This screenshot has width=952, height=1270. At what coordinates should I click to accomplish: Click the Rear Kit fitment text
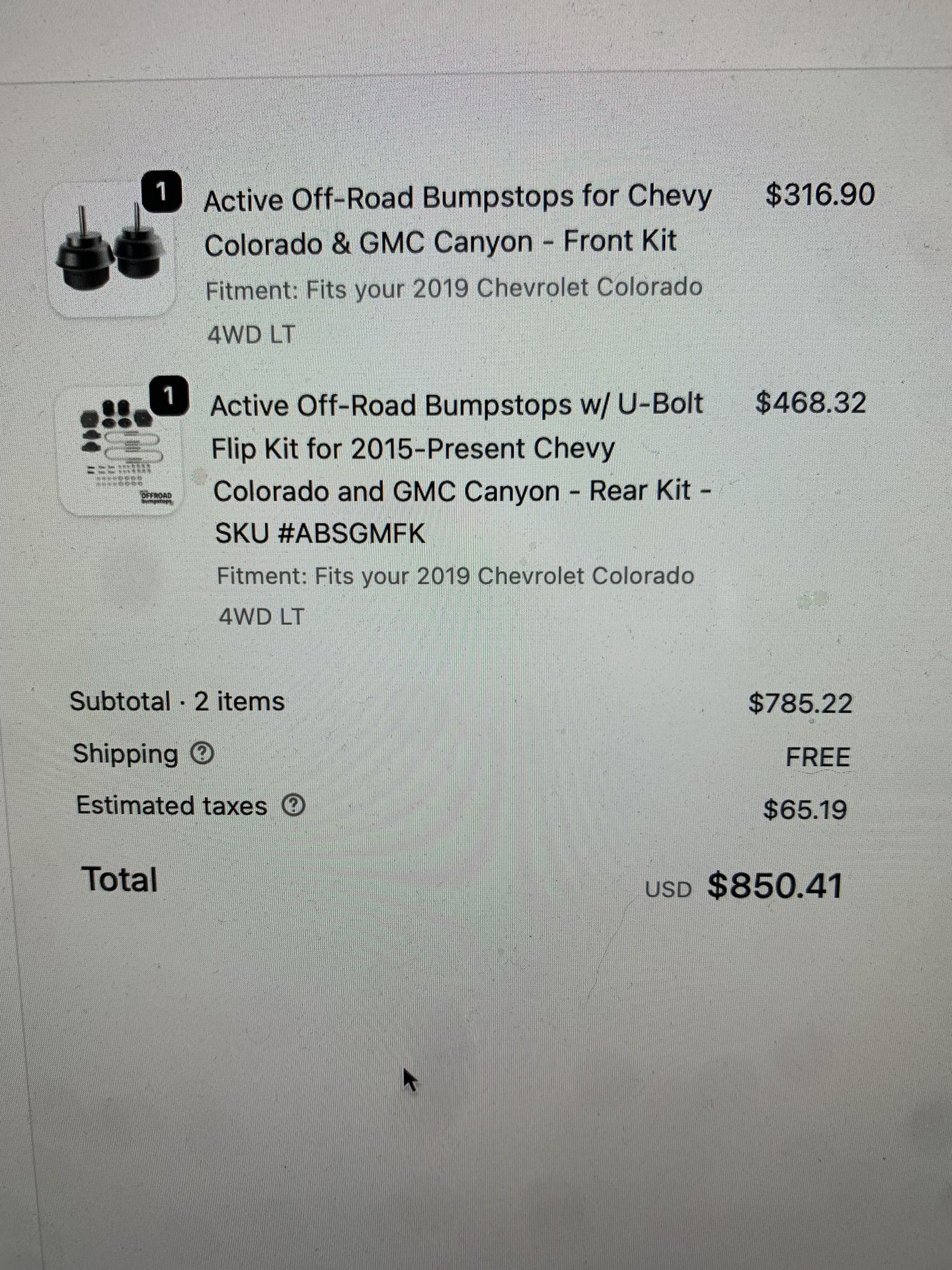point(456,596)
